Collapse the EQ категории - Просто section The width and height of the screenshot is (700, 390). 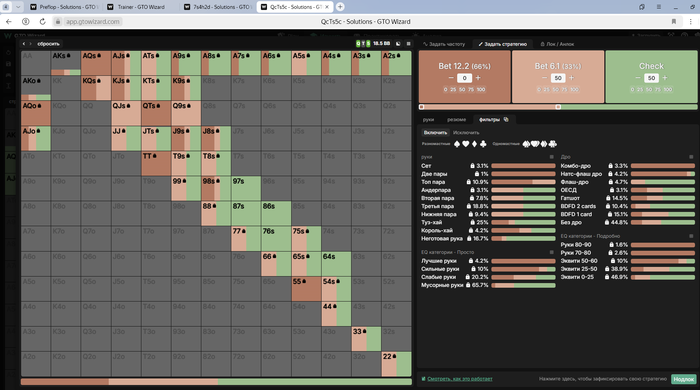[x=551, y=252]
